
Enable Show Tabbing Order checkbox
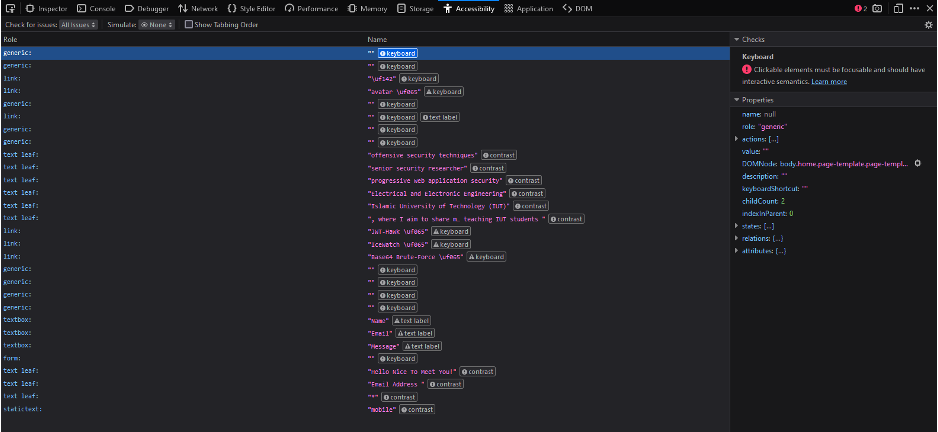(x=189, y=24)
